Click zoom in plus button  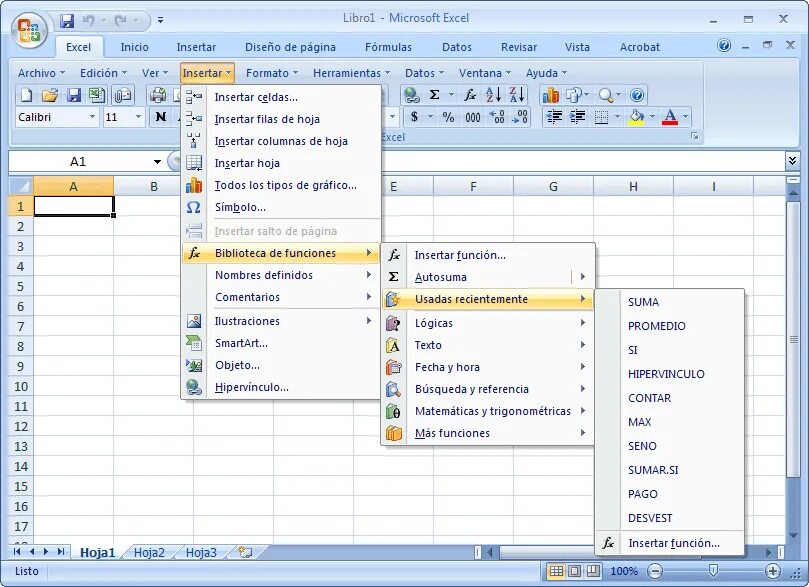[x=772, y=571]
